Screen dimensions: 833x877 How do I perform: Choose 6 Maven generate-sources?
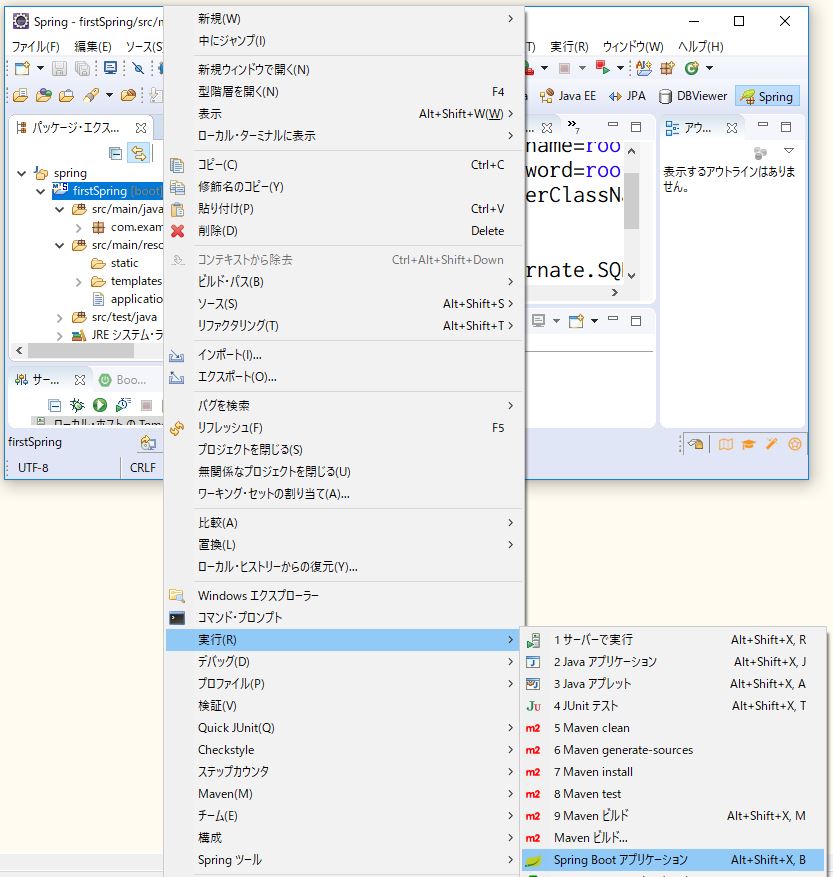pos(673,750)
